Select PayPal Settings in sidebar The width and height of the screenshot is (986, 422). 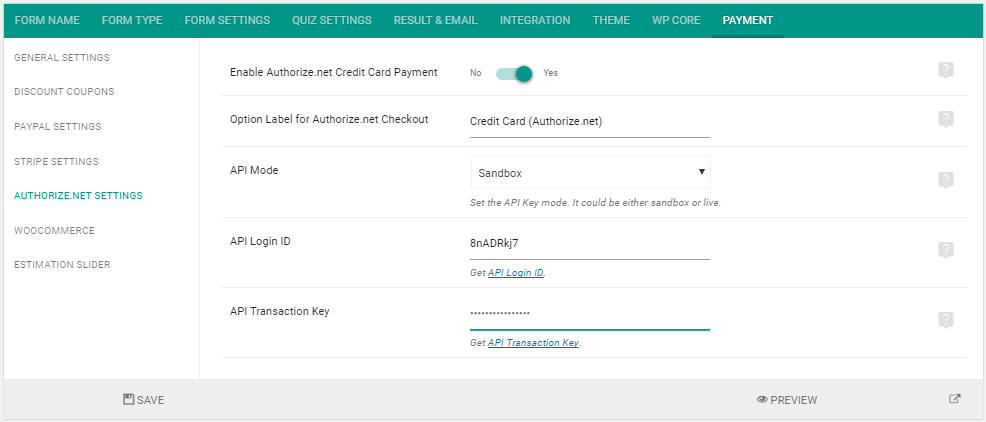57,127
